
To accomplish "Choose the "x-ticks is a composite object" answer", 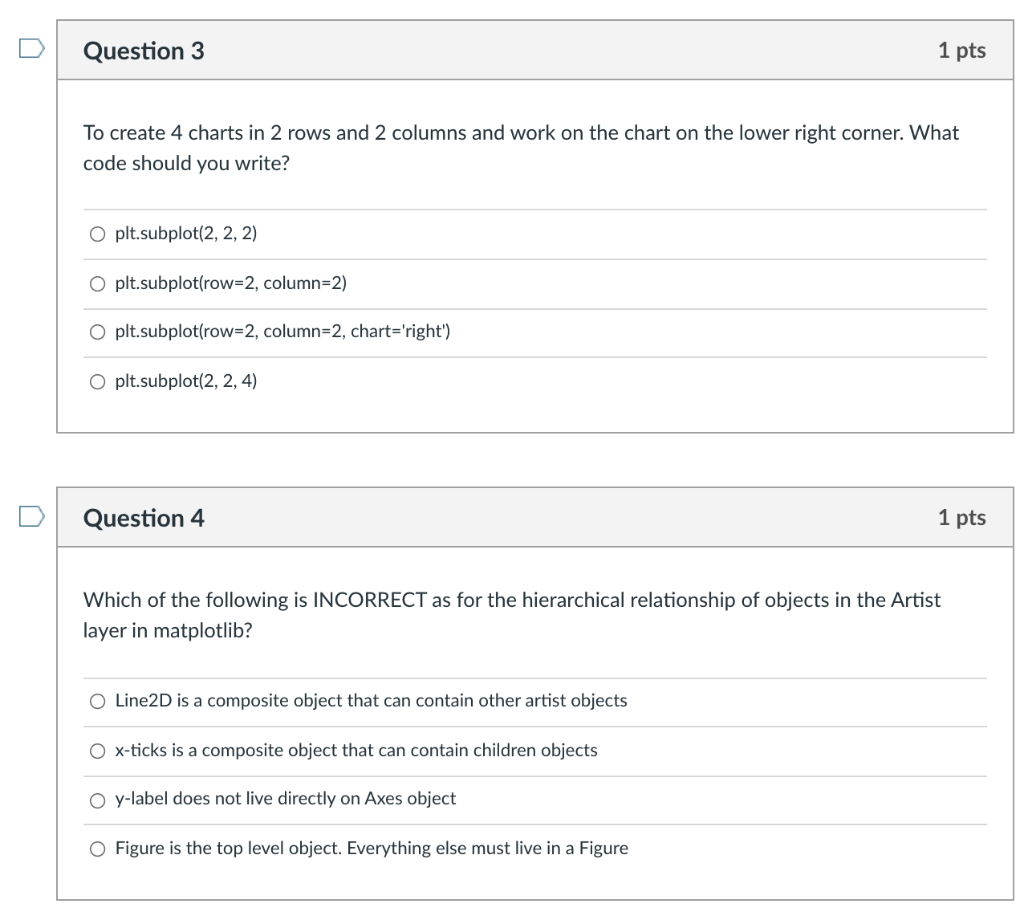I will click(x=98, y=751).
